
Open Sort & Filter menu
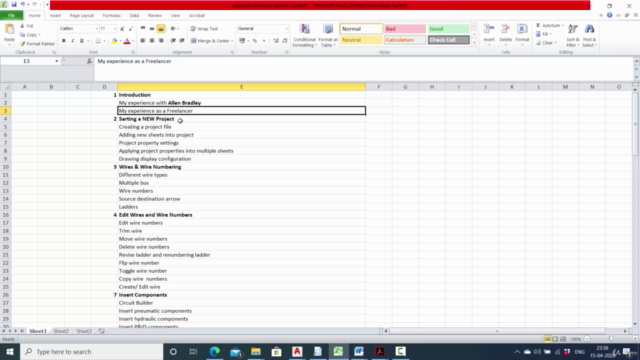pos(573,36)
